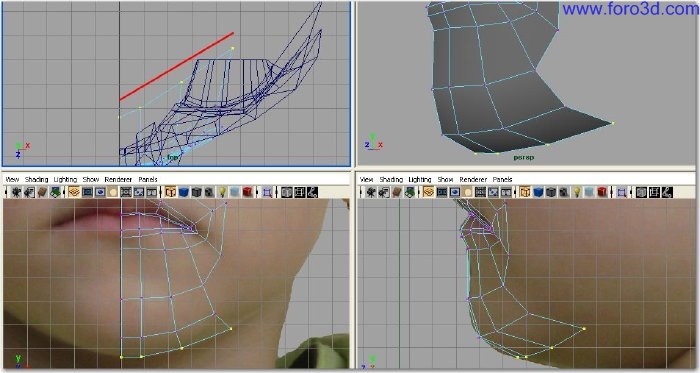Toggle Safe Title in side view toolbar
Viewport: 700px width, 373px height.
tap(506, 192)
